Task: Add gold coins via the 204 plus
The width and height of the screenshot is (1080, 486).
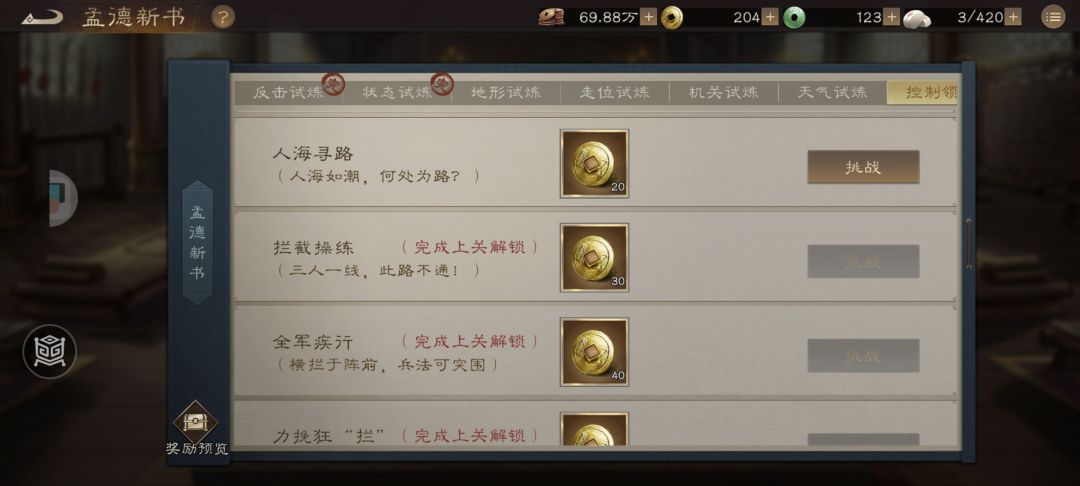Action: [x=770, y=17]
